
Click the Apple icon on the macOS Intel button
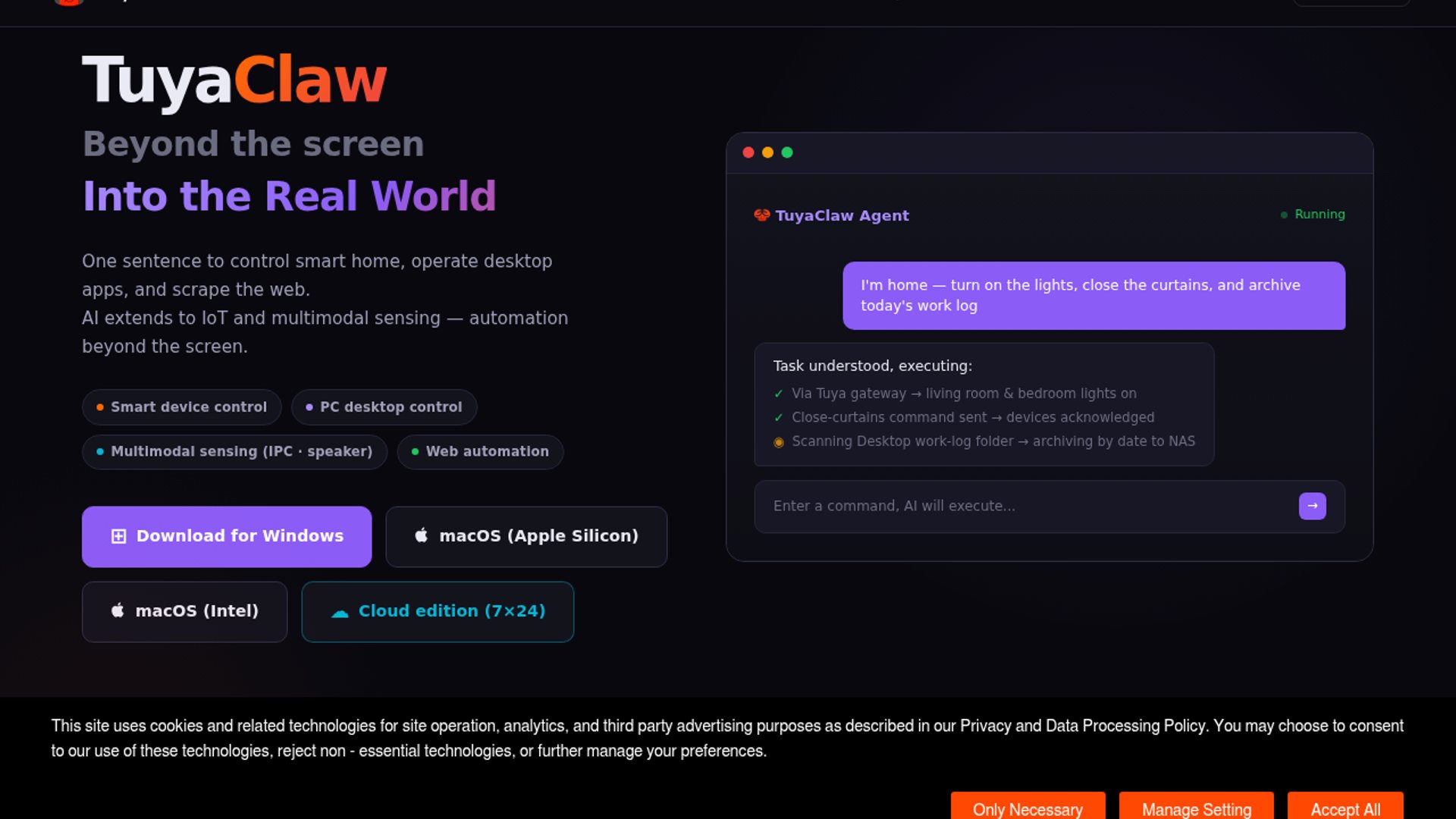tap(118, 610)
